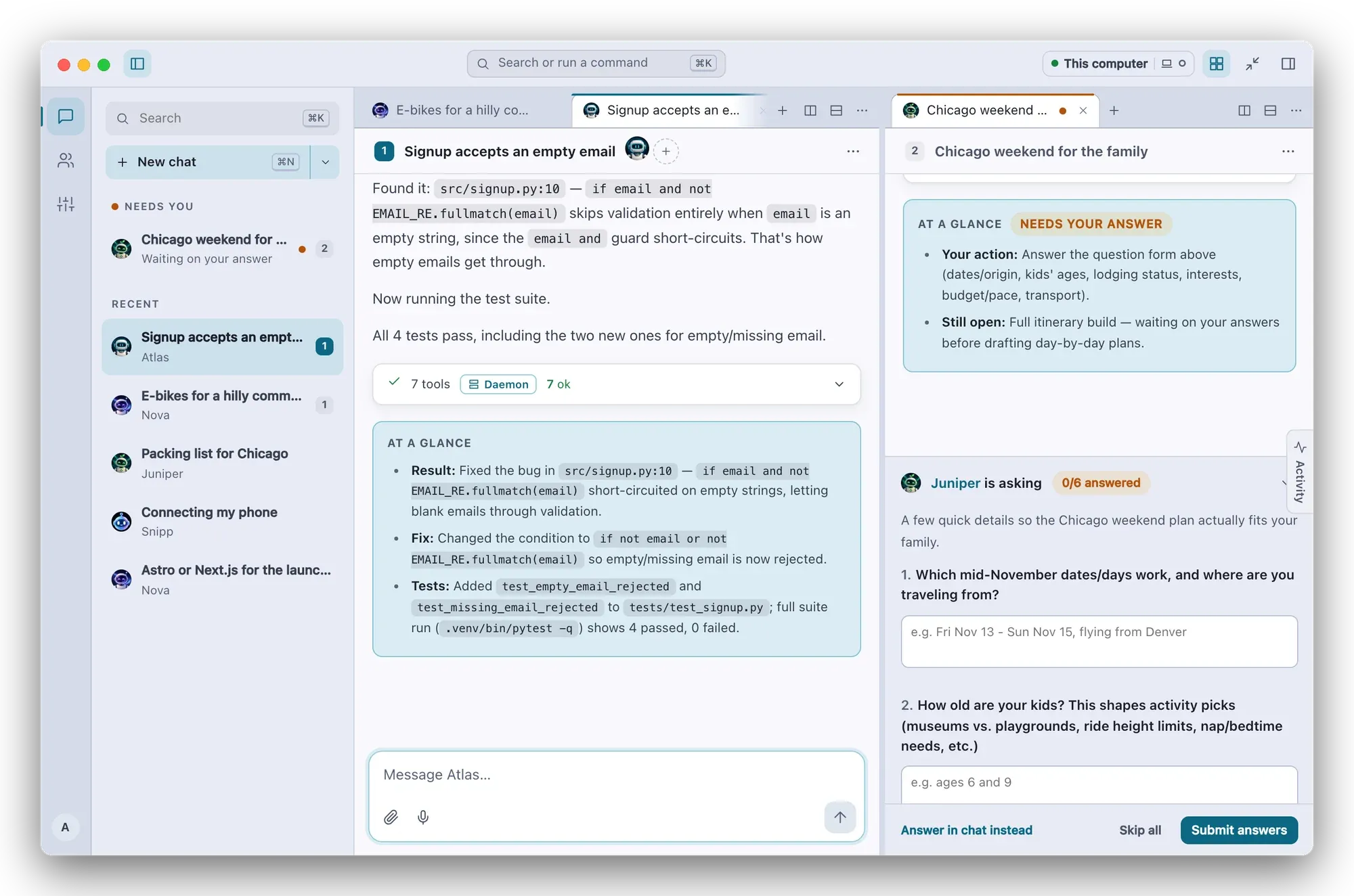
Task: Click the Daemon badge in tools row
Action: point(498,384)
